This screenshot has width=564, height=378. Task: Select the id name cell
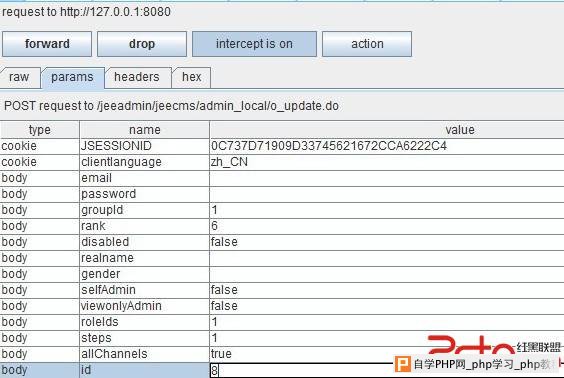point(144,370)
